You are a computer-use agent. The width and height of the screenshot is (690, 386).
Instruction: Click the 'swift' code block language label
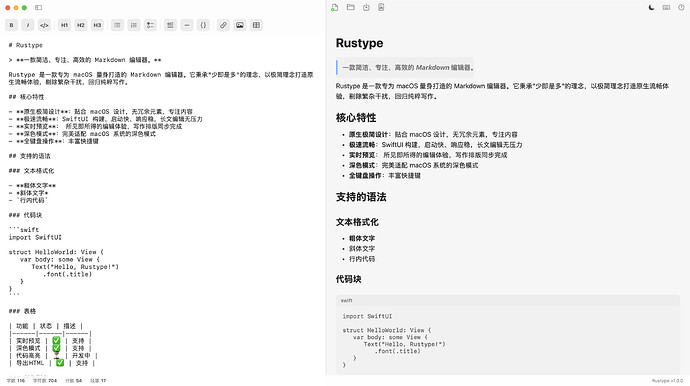(x=346, y=300)
